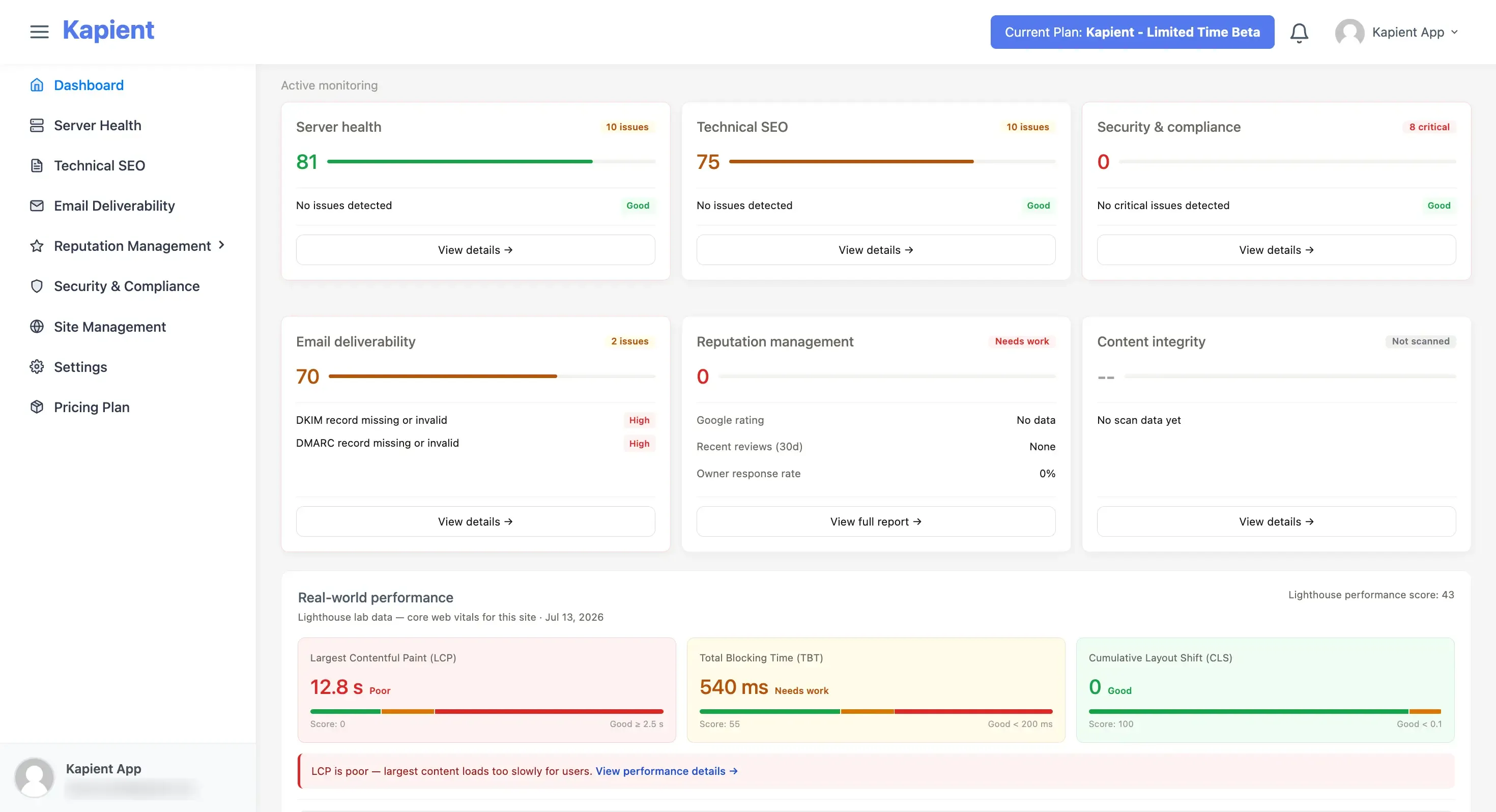
Task: Click Email deliverability score progress bar
Action: (492, 376)
